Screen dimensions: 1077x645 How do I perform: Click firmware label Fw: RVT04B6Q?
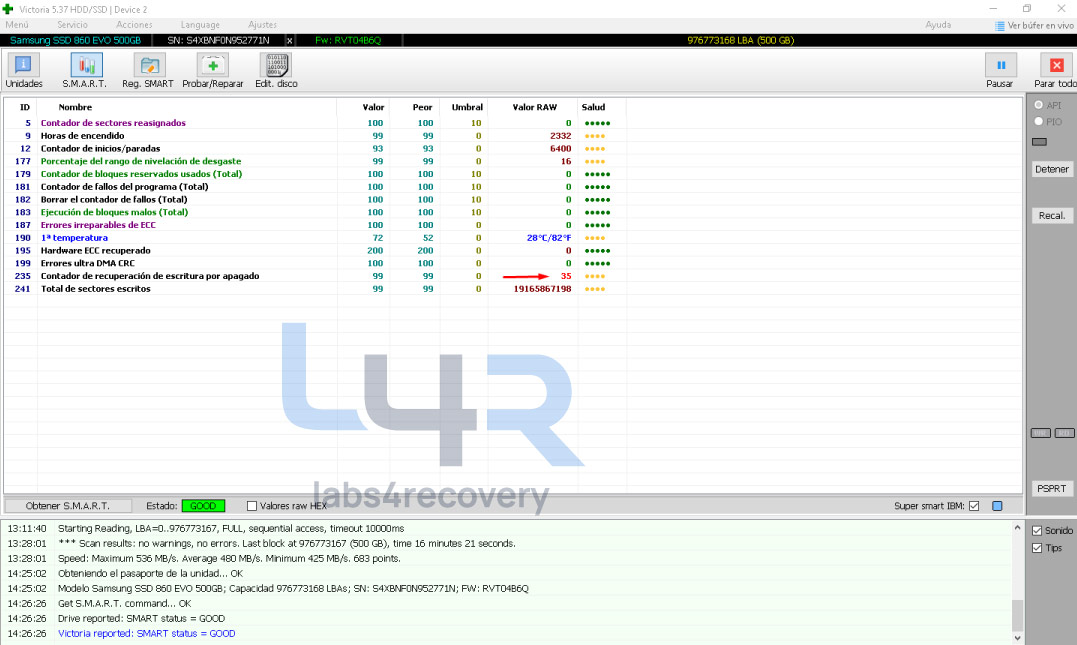(348, 41)
